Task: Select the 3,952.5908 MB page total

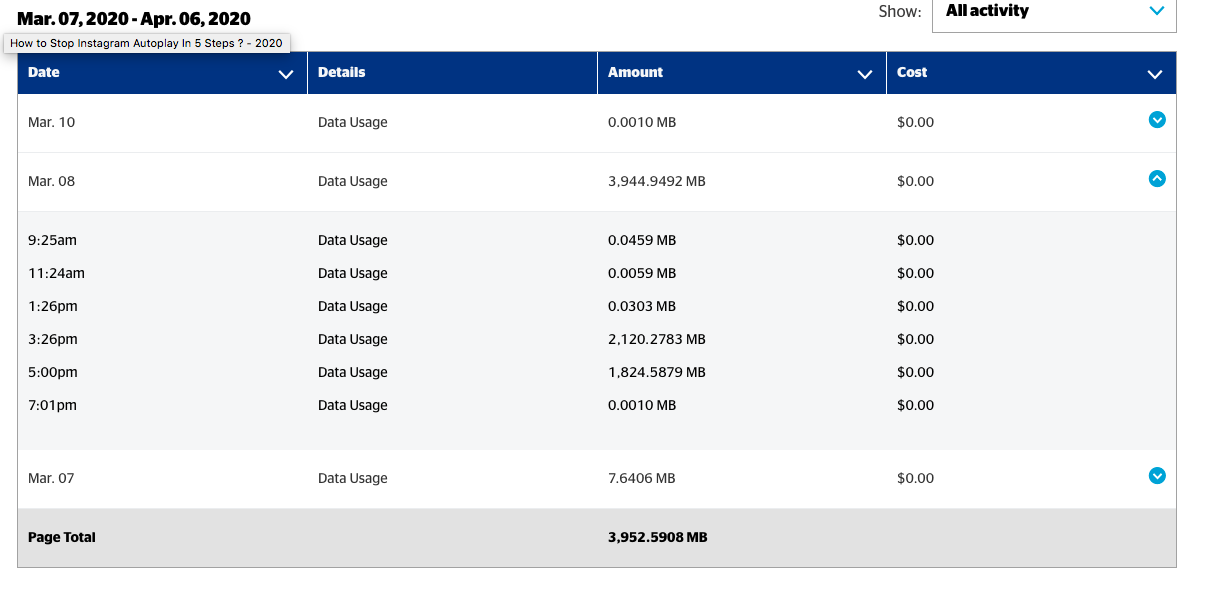Action: click(x=658, y=537)
